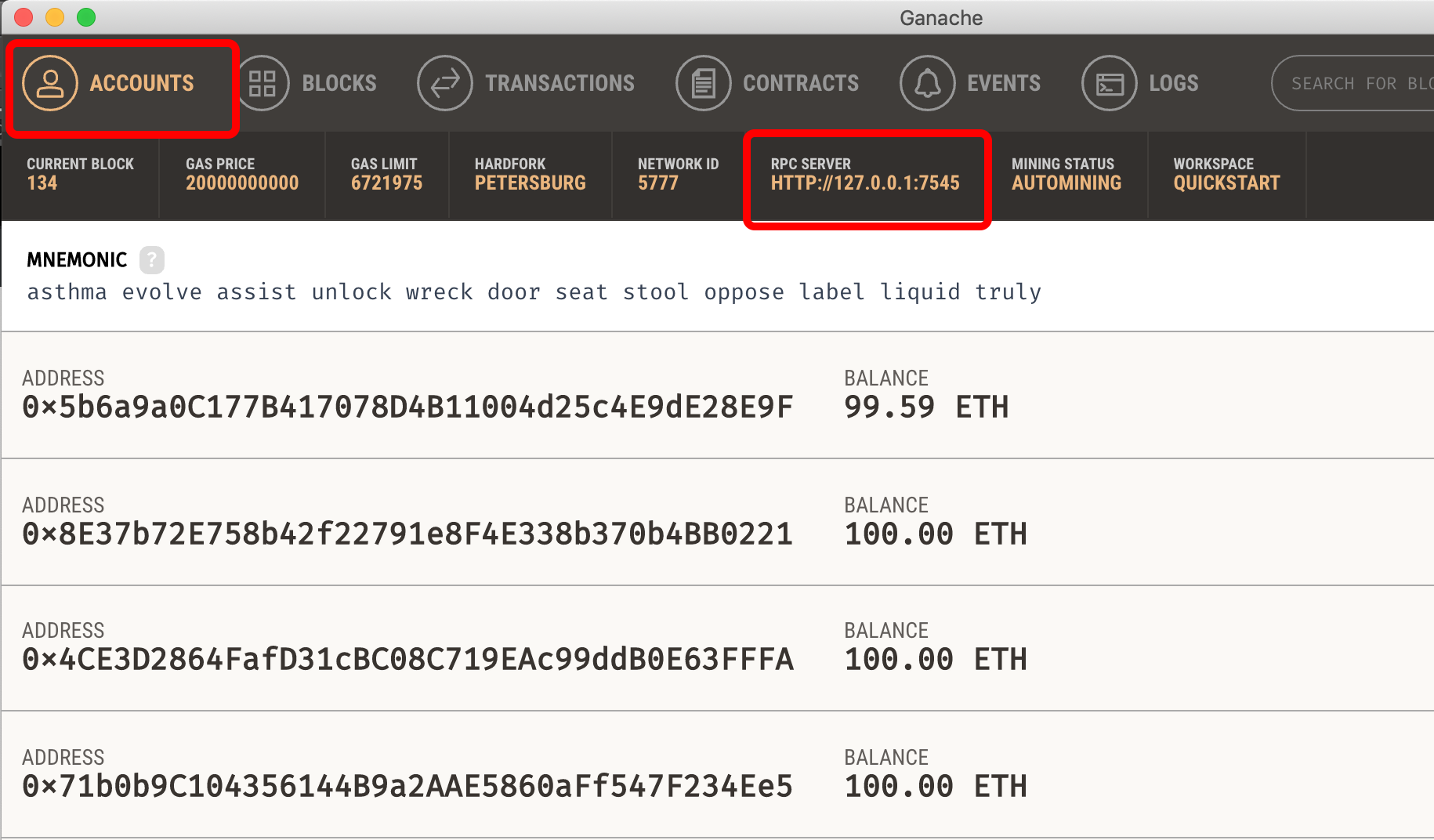This screenshot has width=1434, height=840.
Task: Select the mining status AUTOMINING
Action: tap(1066, 183)
